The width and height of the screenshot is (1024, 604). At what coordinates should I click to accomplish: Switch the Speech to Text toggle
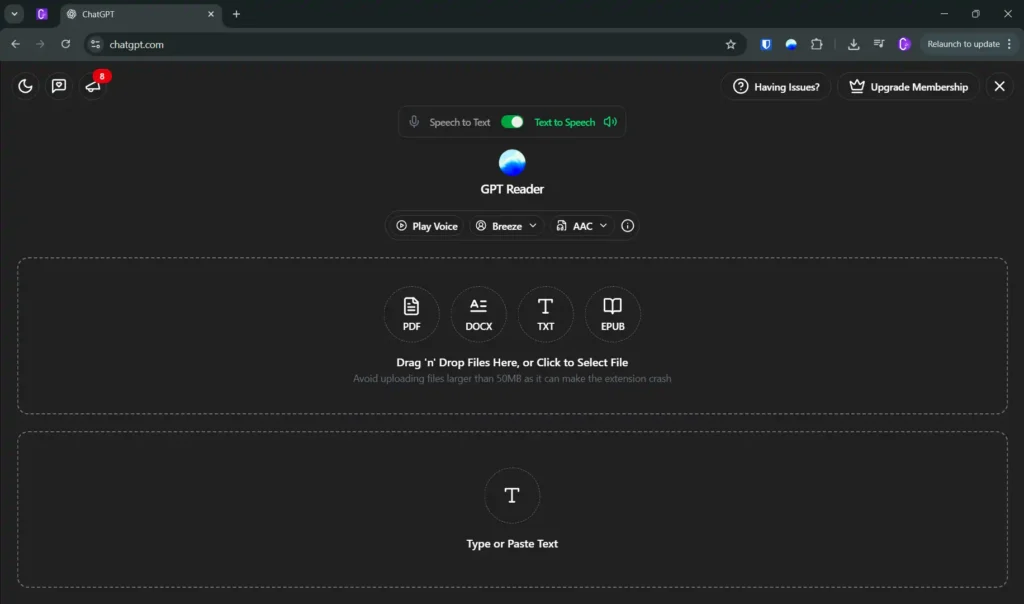pyautogui.click(x=512, y=122)
